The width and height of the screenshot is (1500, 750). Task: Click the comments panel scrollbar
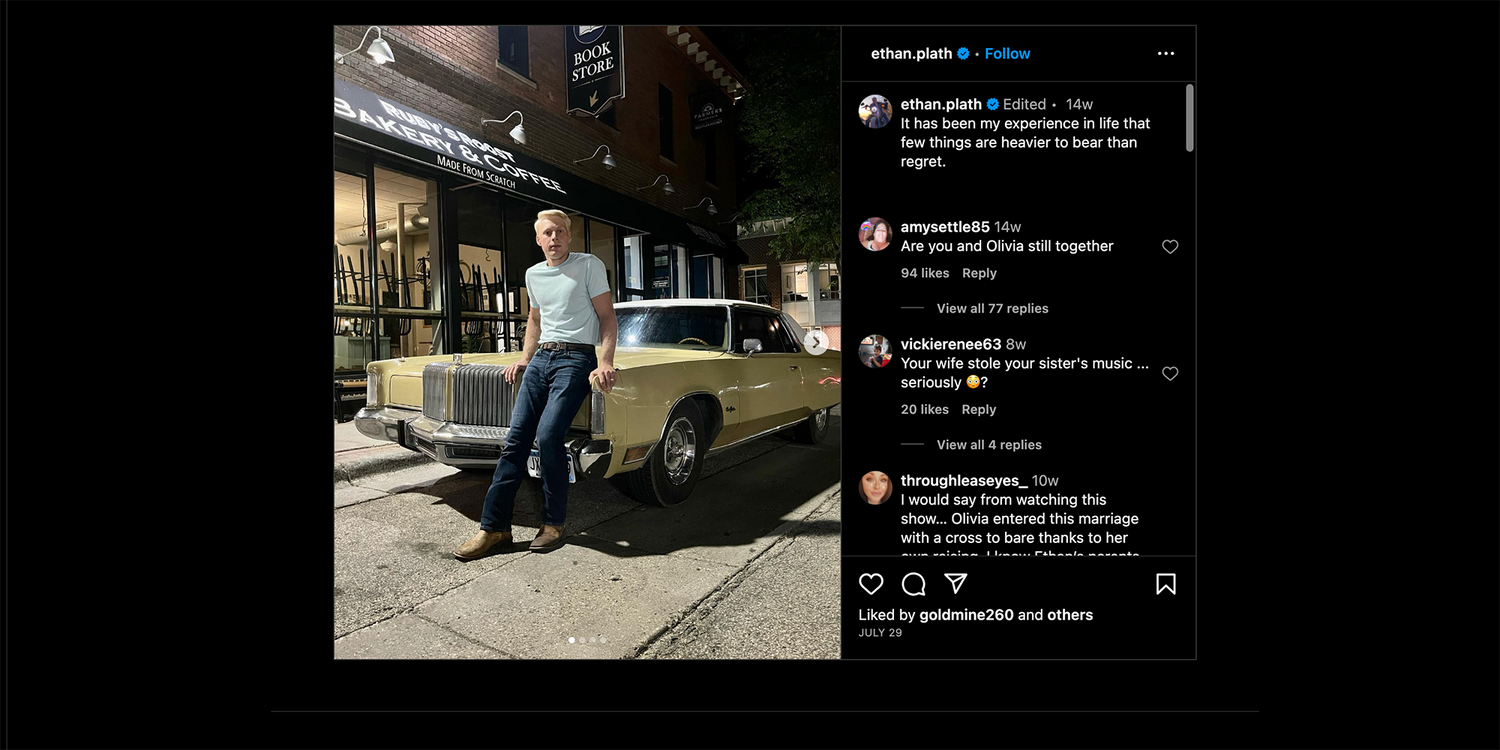point(1189,118)
